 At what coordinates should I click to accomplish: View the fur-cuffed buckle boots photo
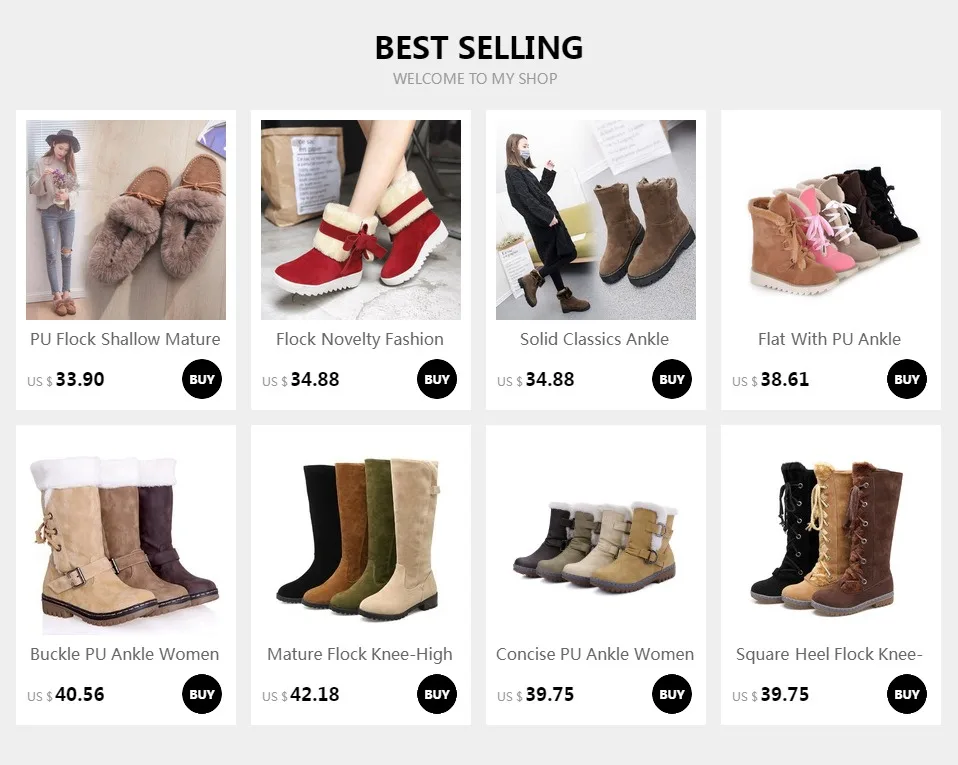pos(126,535)
